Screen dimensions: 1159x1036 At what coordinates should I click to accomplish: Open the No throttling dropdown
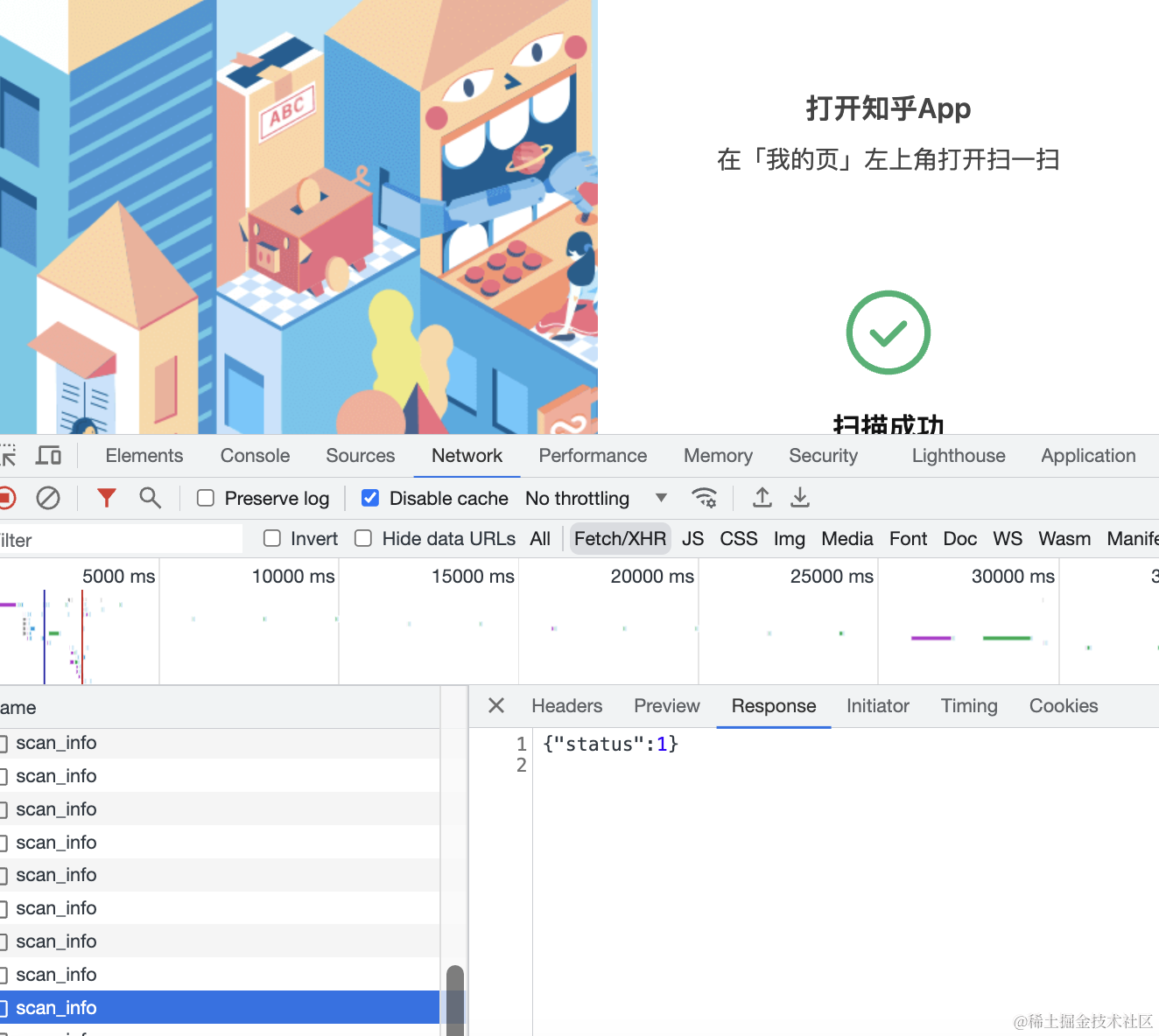[x=595, y=499]
